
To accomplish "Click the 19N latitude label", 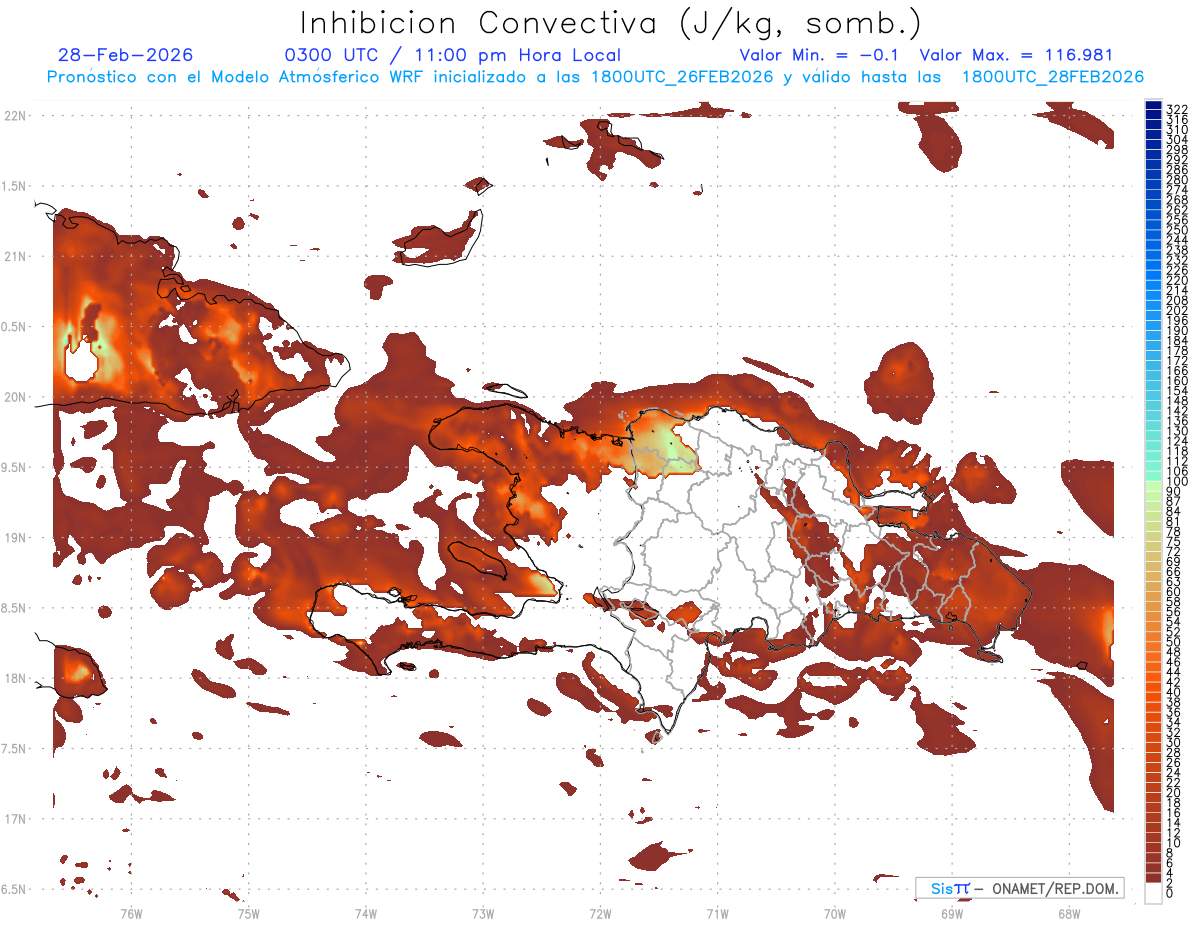I will point(15,538).
